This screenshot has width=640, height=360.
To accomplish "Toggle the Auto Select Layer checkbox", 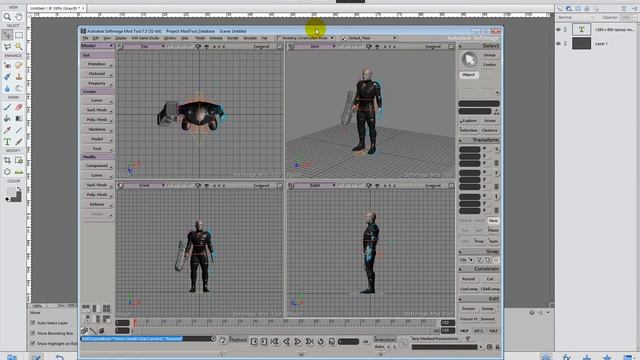I will (x=33, y=322).
